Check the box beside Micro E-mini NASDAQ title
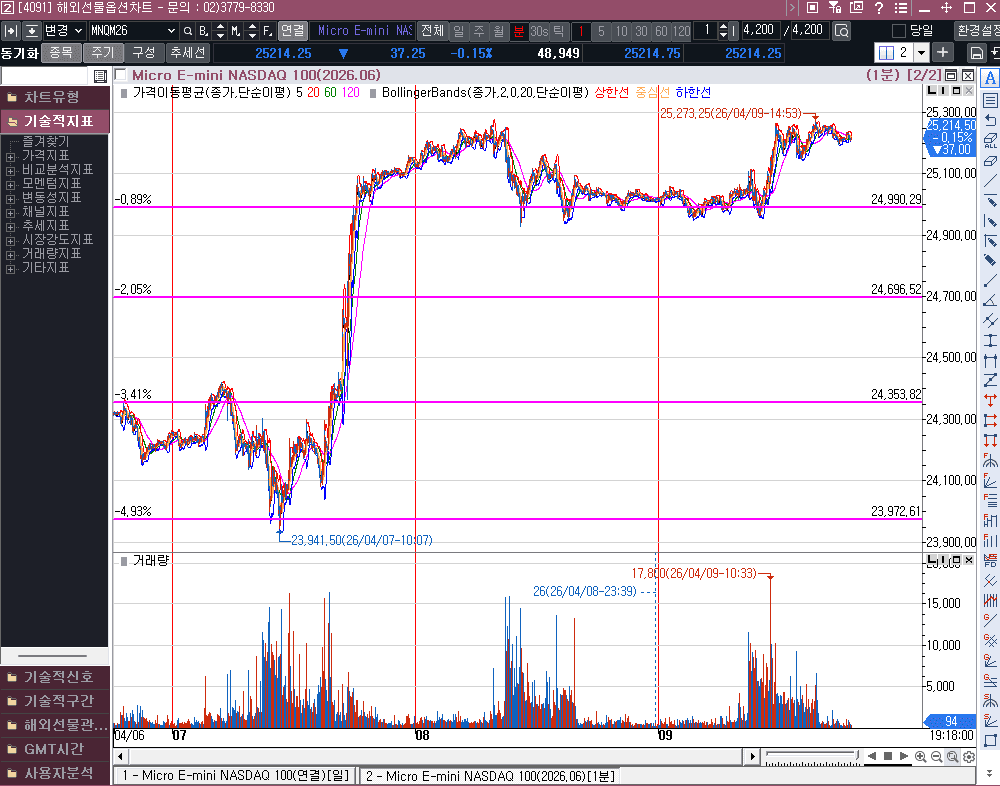This screenshot has width=1000, height=786. [121, 75]
